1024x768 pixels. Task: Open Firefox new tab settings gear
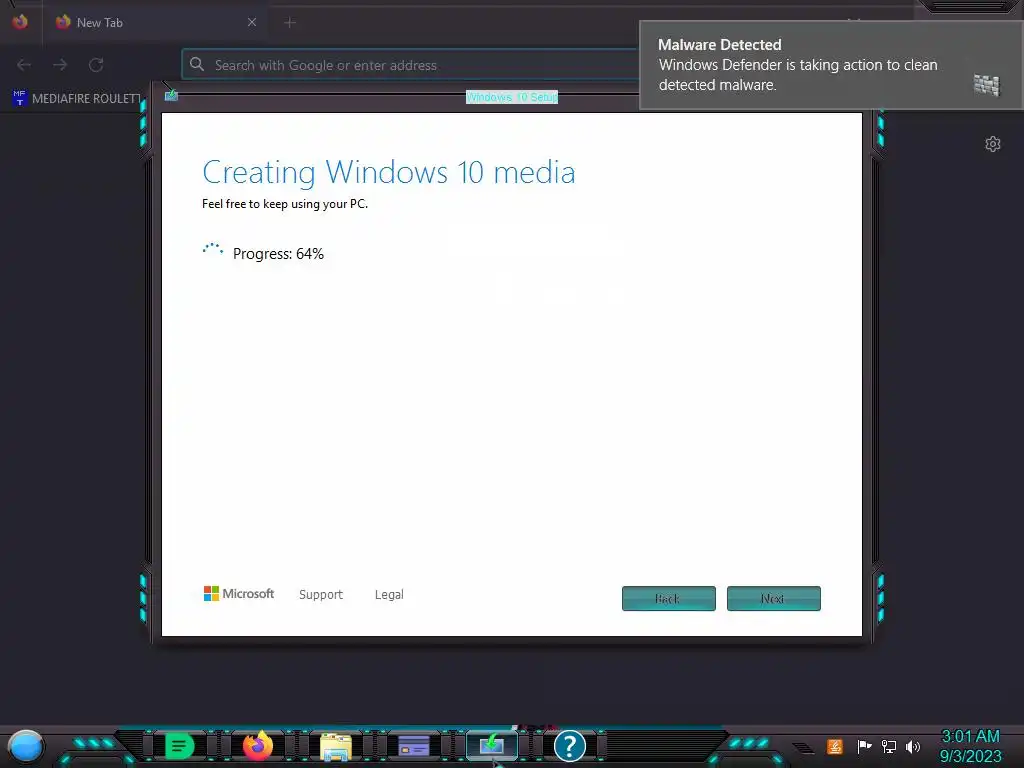tap(993, 144)
